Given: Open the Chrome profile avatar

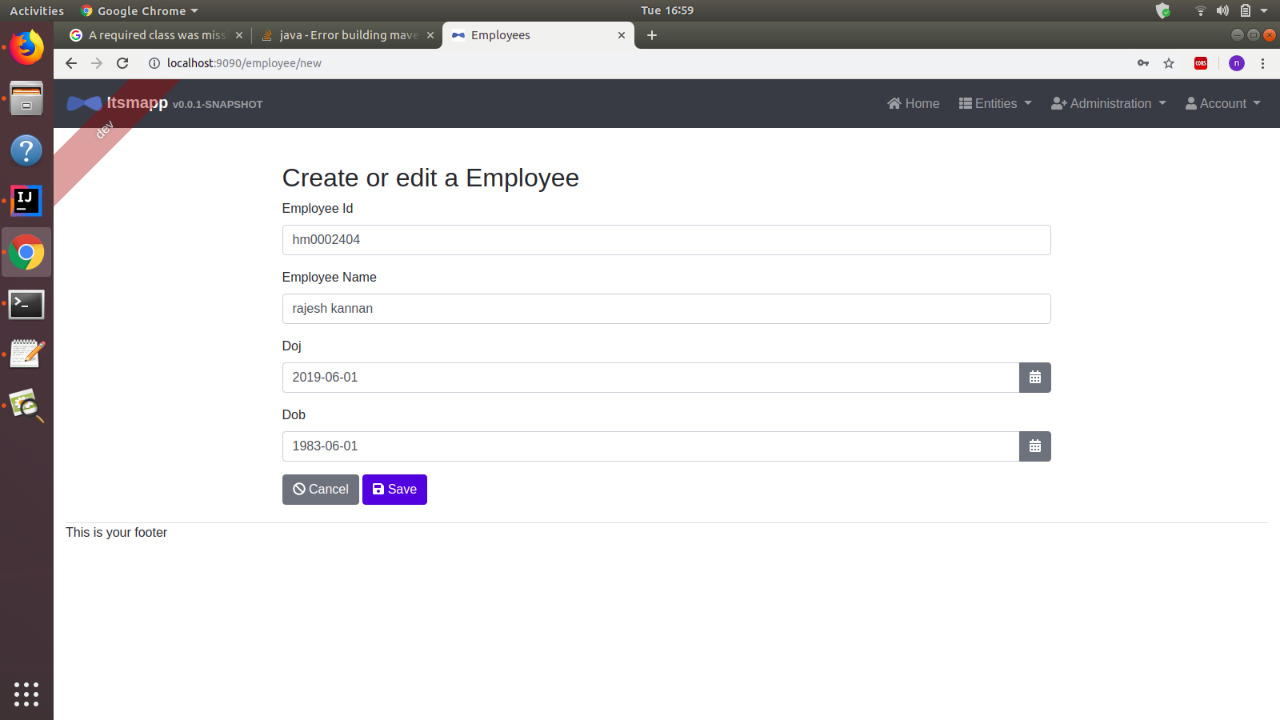Looking at the screenshot, I should pos(1237,63).
